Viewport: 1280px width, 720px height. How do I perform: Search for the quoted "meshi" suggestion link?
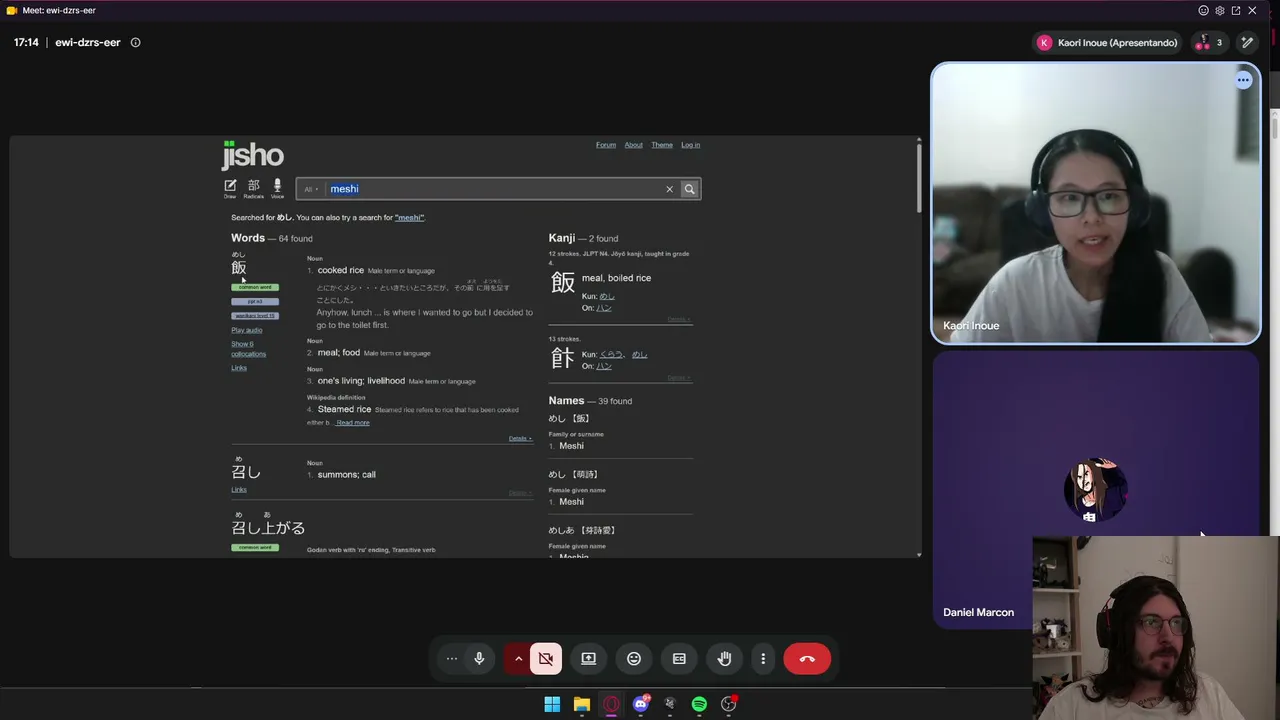click(409, 217)
